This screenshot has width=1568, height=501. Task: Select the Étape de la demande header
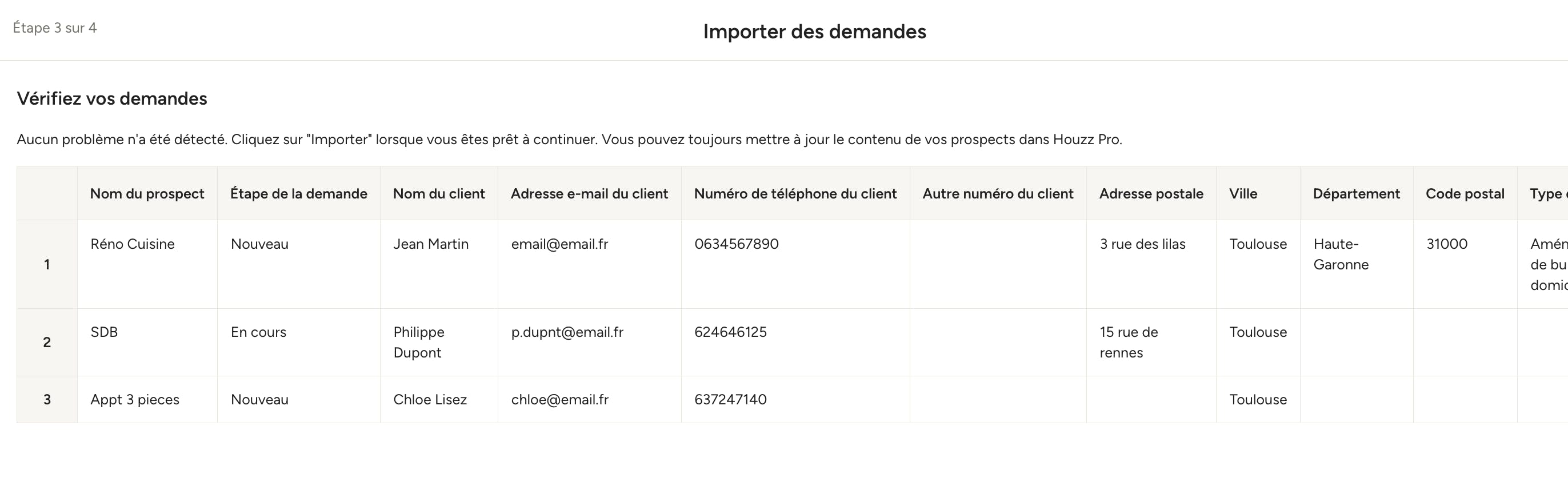[299, 193]
